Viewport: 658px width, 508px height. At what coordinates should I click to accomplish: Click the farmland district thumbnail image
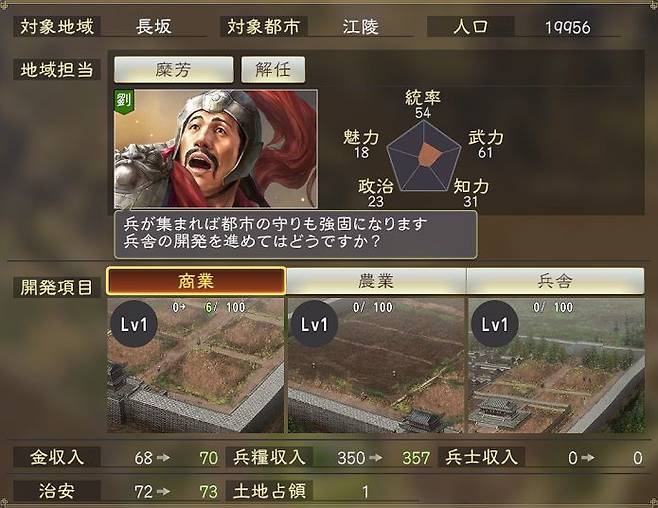376,365
